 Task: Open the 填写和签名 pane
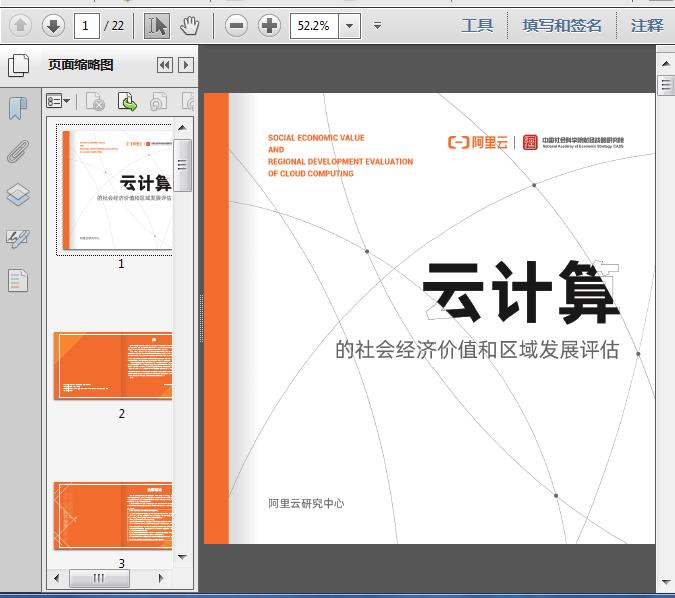(562, 26)
